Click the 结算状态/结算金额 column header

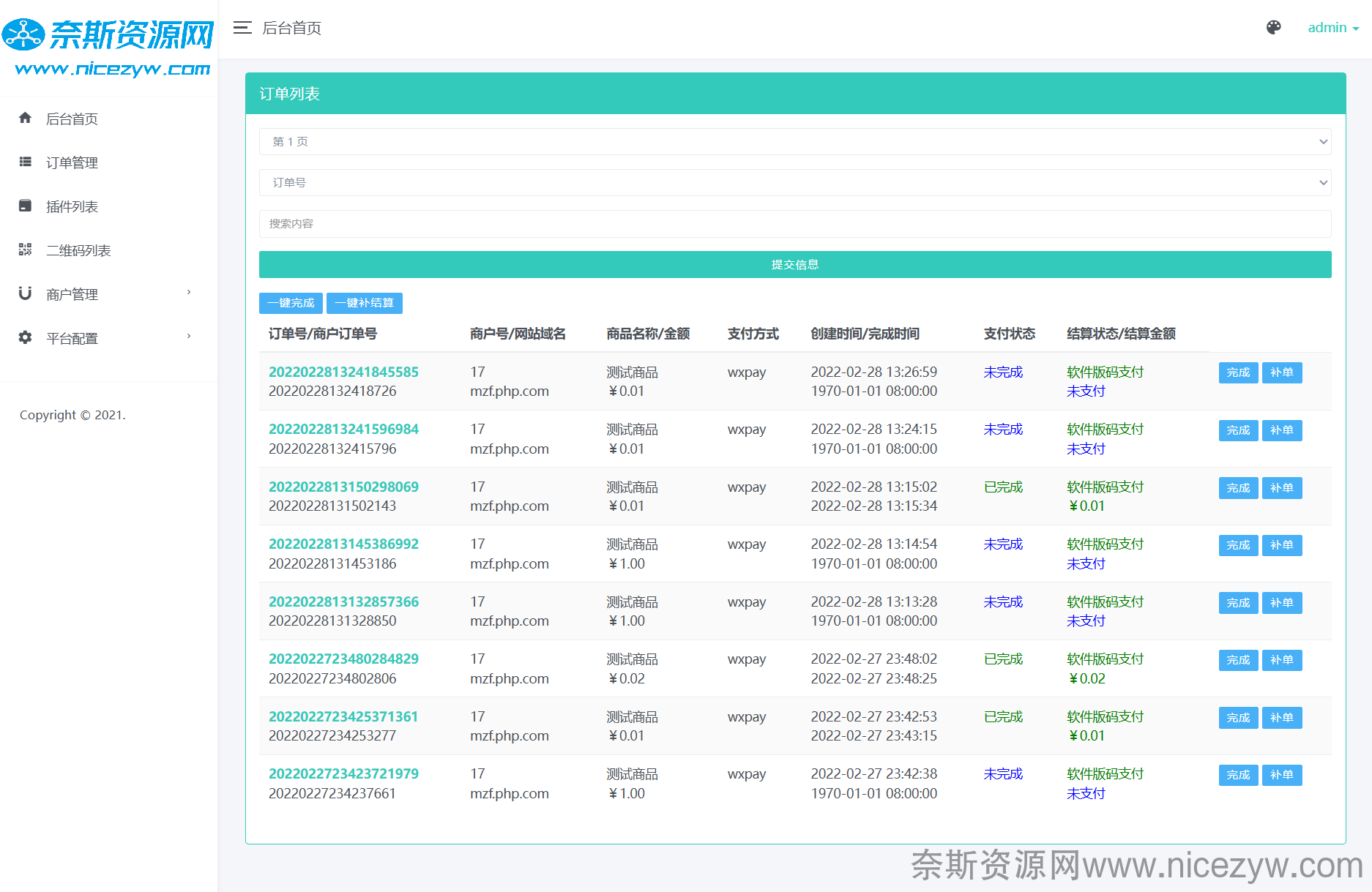pos(1121,334)
